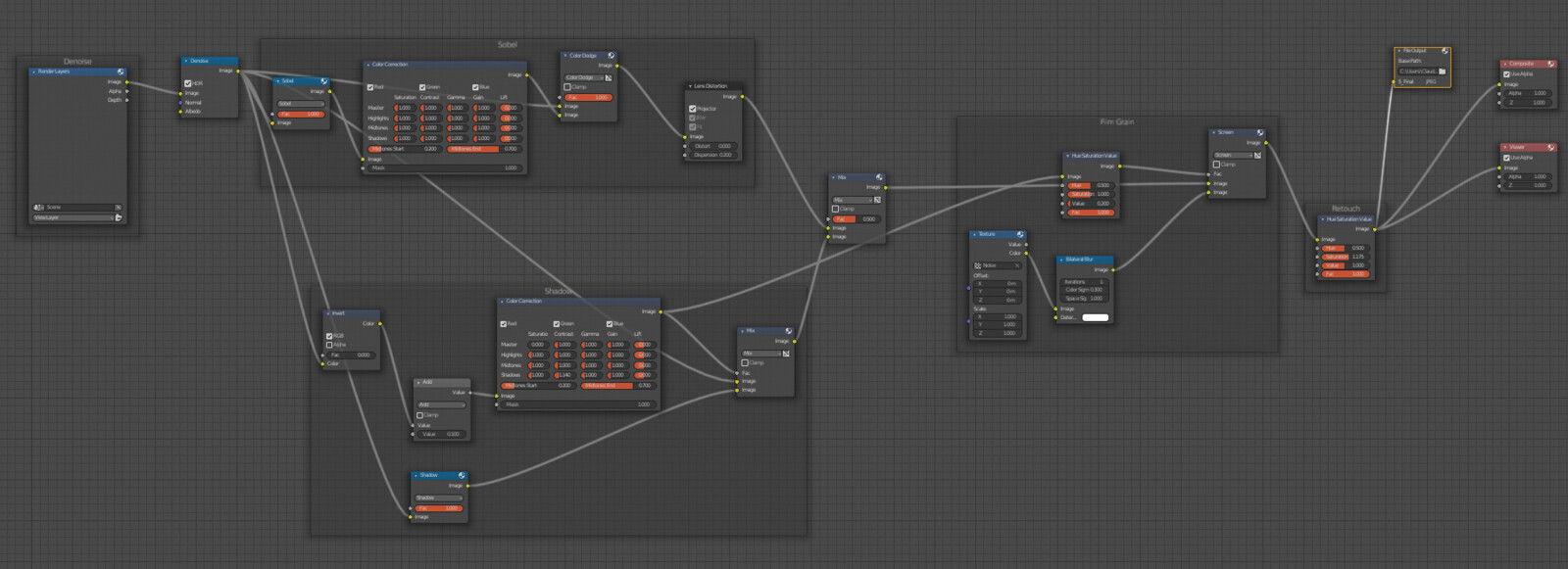The image size is (1568, 569).
Task: Open Color Dodge blend type dropdown
Action: 583,77
